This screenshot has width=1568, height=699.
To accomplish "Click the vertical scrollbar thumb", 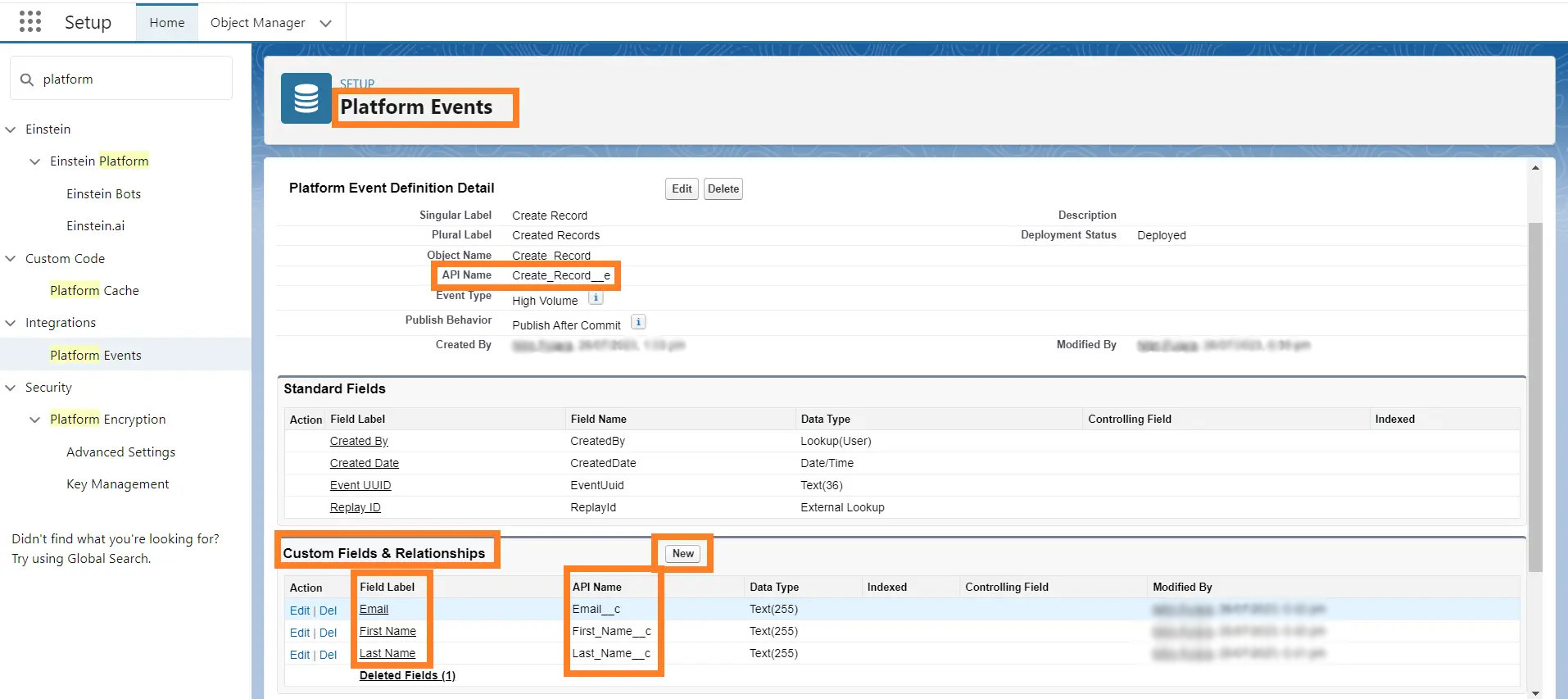I will 1535,397.
